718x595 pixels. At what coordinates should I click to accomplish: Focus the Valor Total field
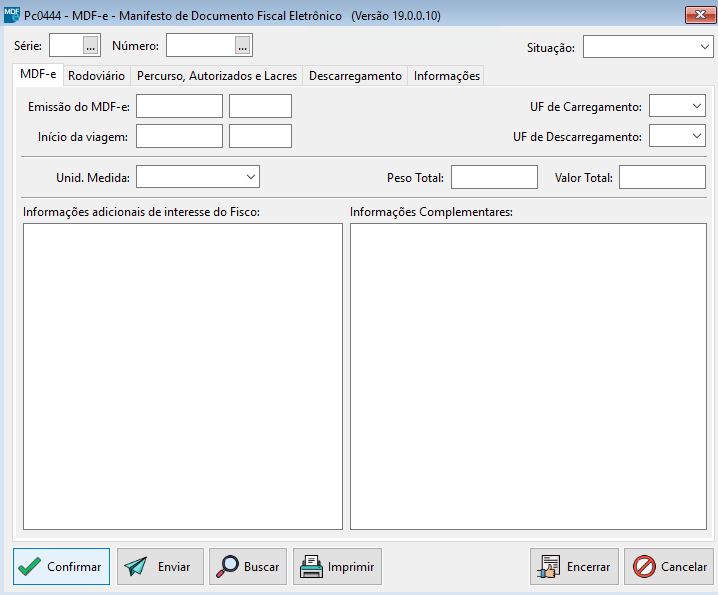(662, 177)
